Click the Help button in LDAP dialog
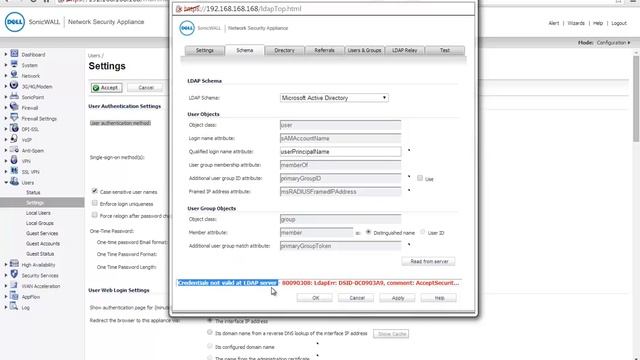 439,298
